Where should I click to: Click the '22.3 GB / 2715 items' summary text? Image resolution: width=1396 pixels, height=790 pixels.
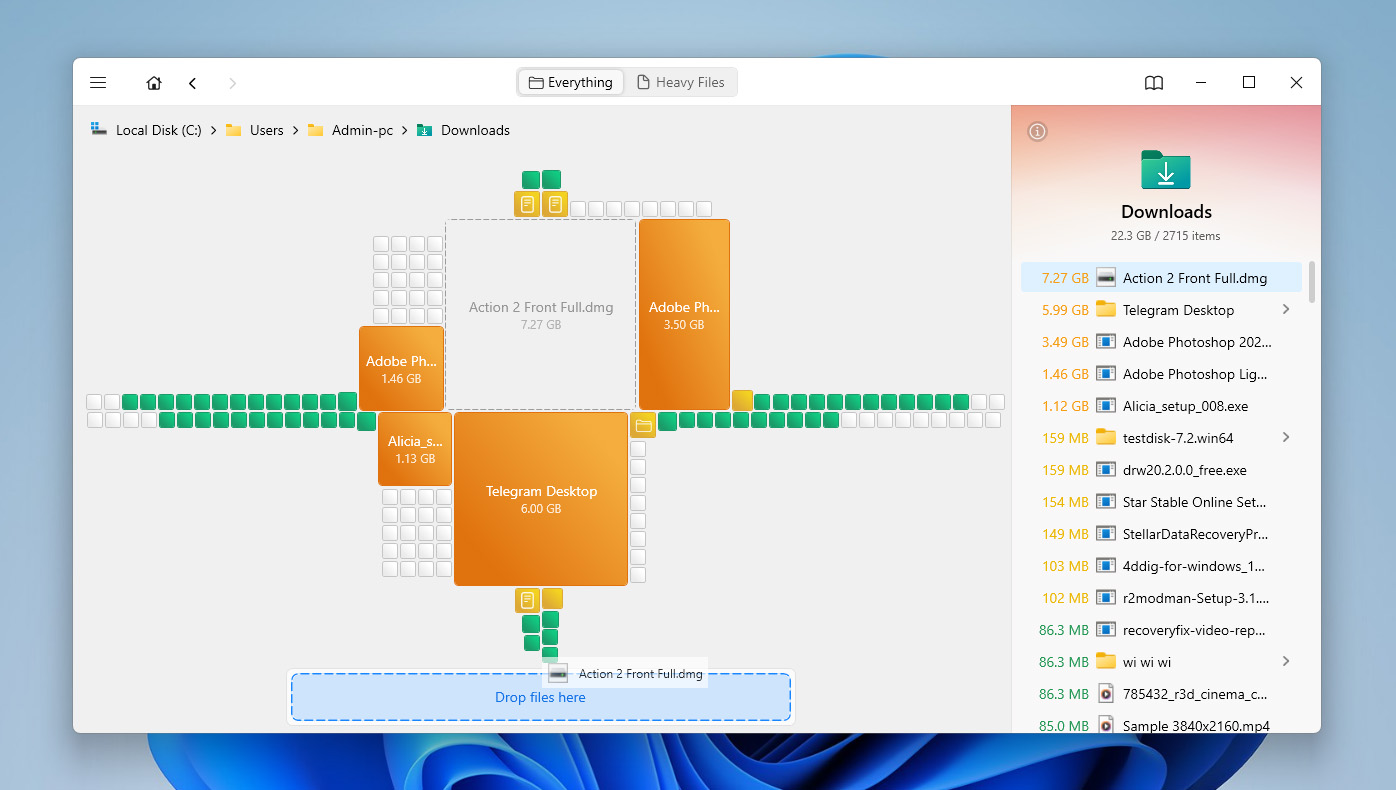tap(1166, 236)
